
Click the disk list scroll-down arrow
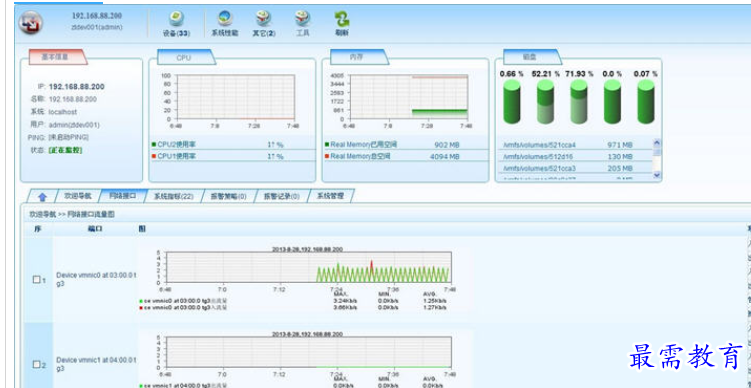[x=657, y=175]
